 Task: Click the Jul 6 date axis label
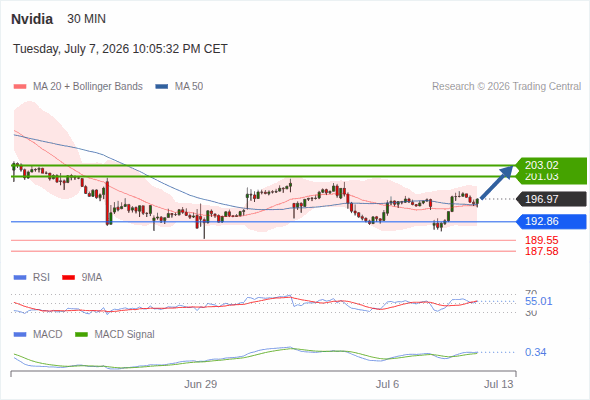(387, 384)
